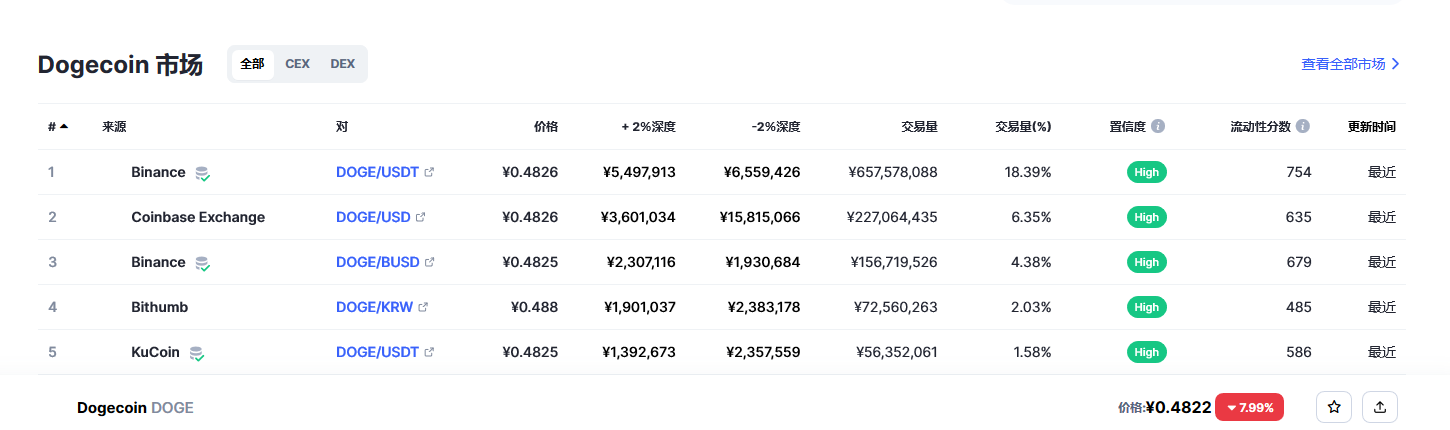Click the star watchlist icon
Viewport: 1450px width, 430px height.
[x=1333, y=407]
